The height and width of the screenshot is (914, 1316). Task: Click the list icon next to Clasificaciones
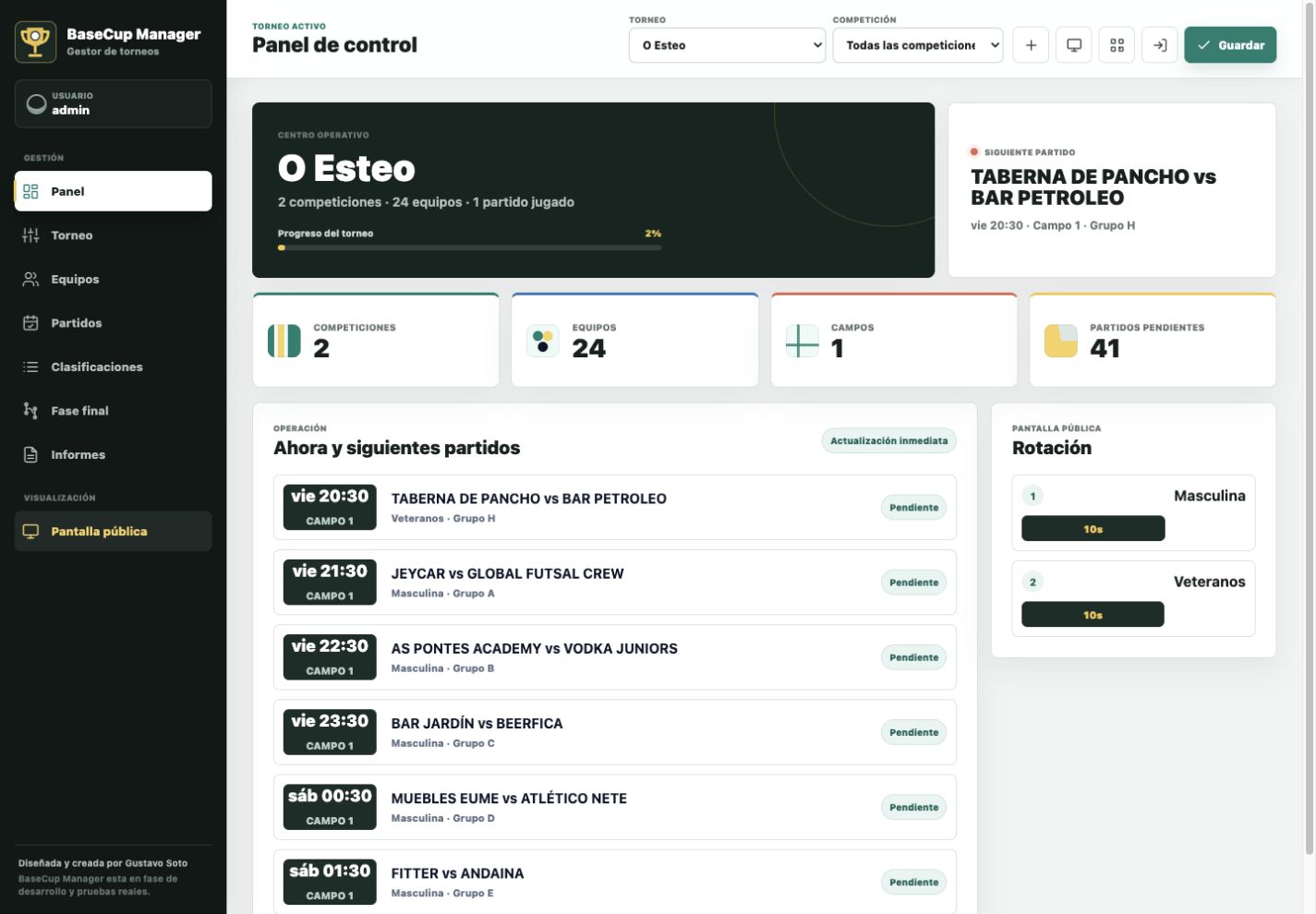(30, 367)
